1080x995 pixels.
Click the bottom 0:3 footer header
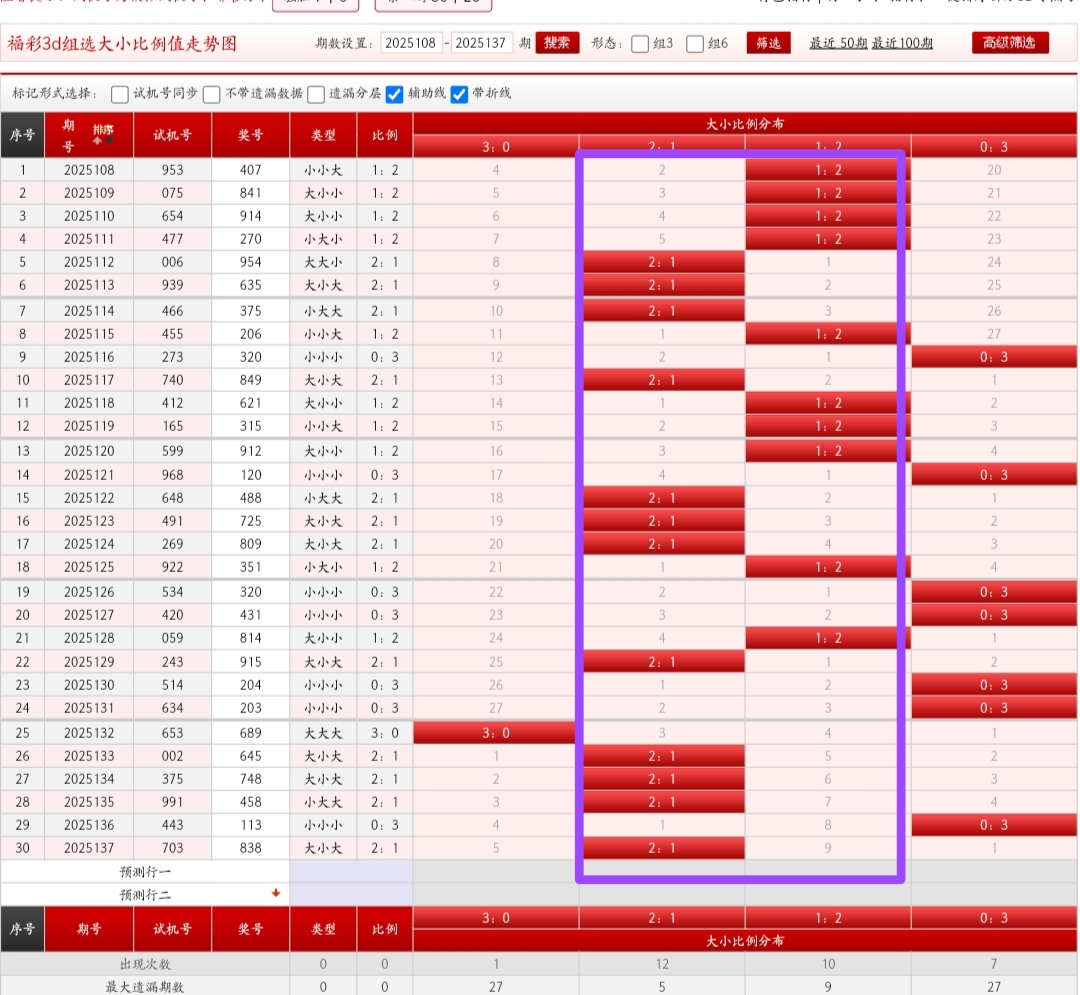point(994,918)
